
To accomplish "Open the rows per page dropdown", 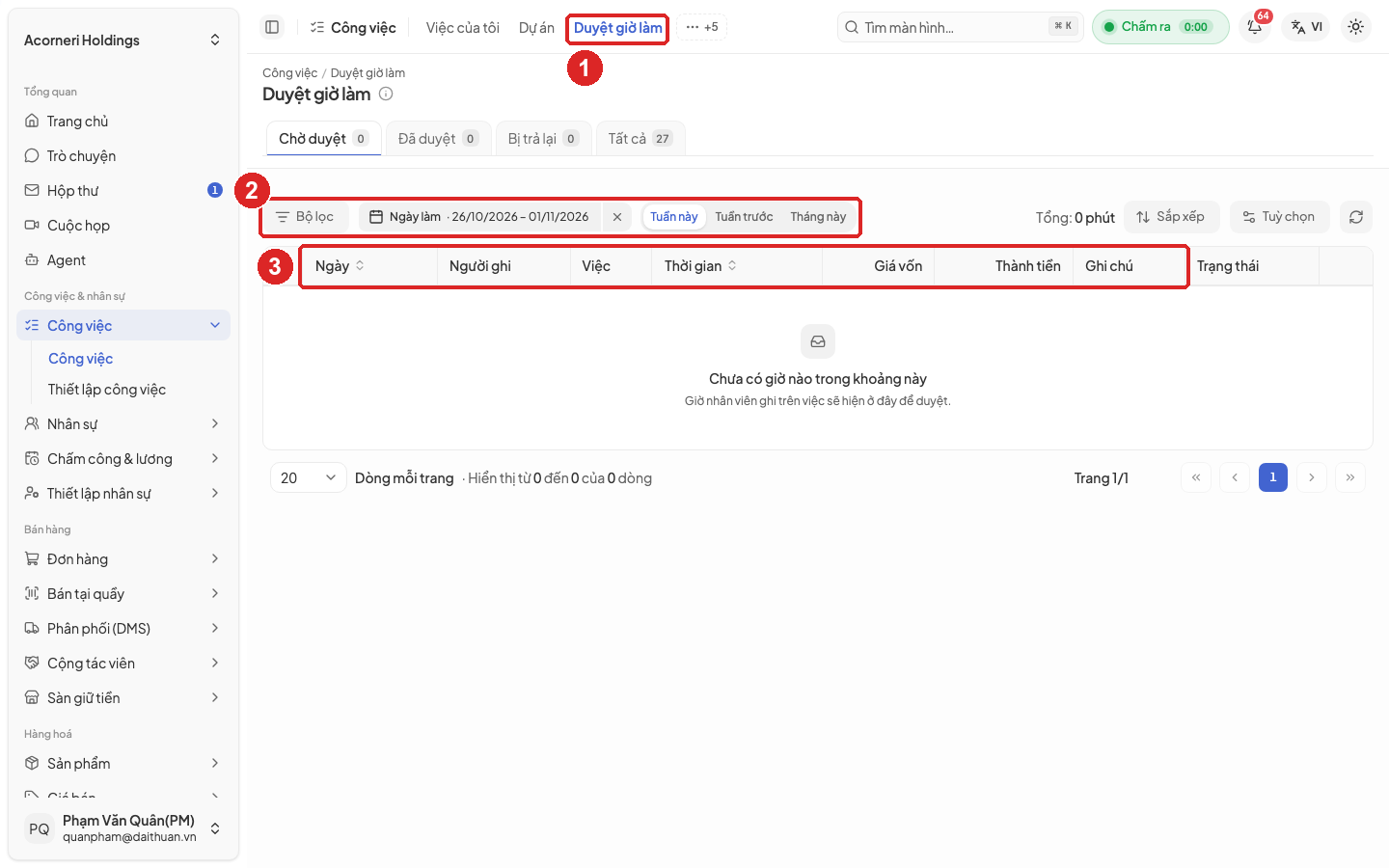I will click(x=308, y=477).
